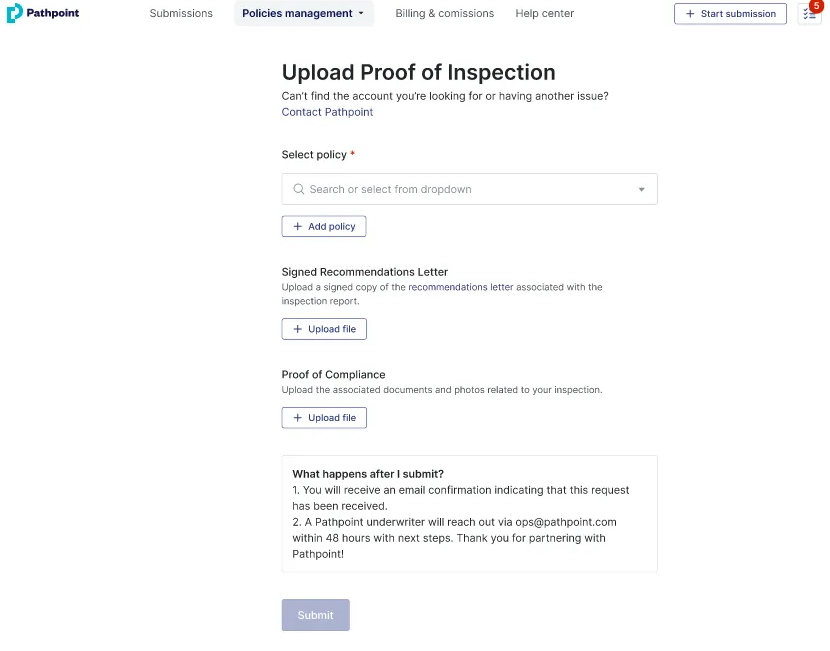This screenshot has width=830, height=651.
Task: Open the Help center page
Action: (x=544, y=14)
